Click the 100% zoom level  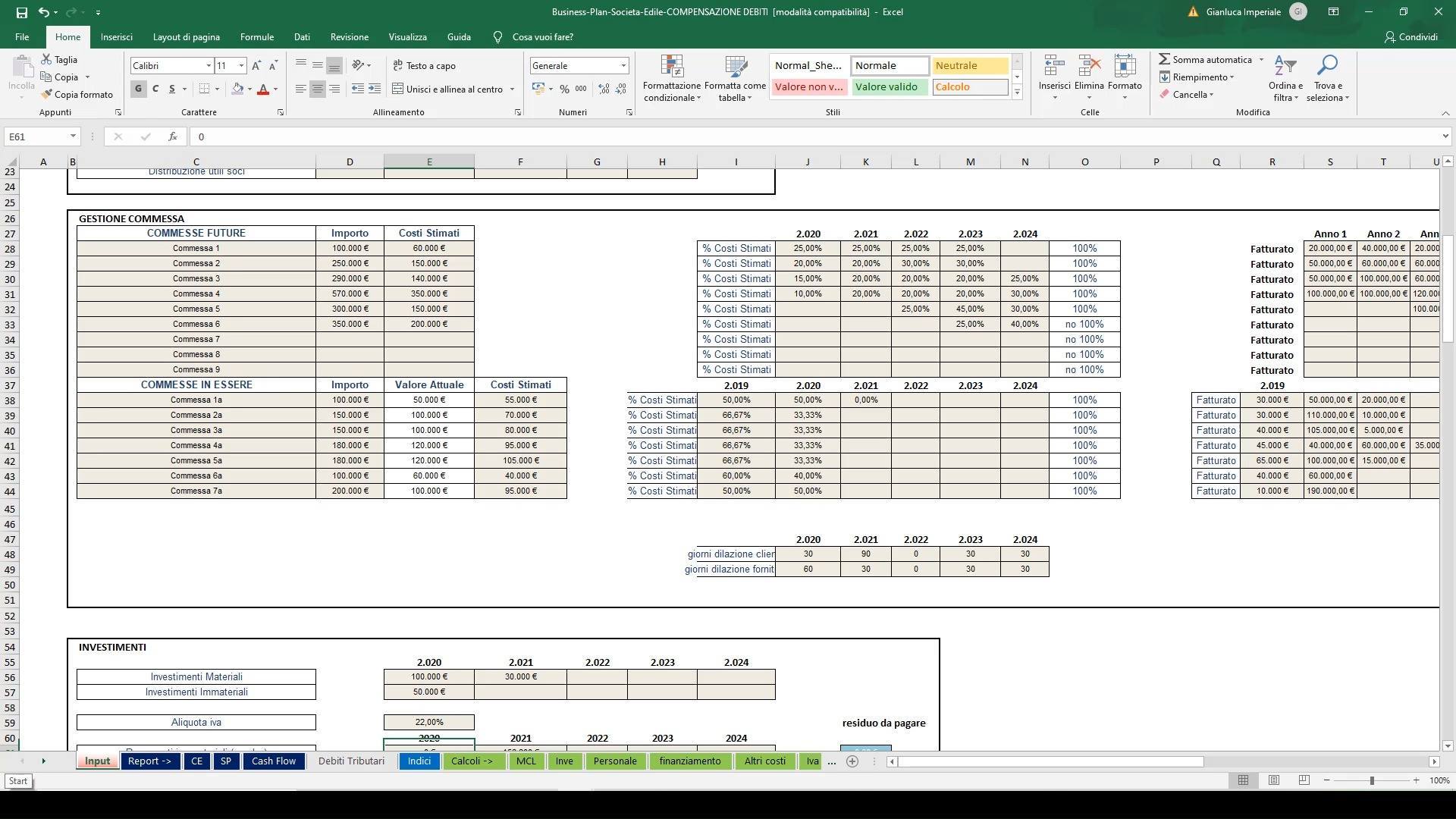1439,780
